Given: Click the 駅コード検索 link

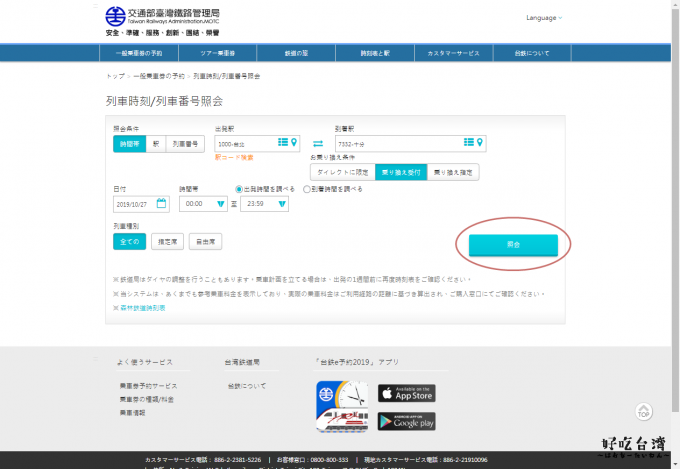Looking at the screenshot, I should (234, 157).
